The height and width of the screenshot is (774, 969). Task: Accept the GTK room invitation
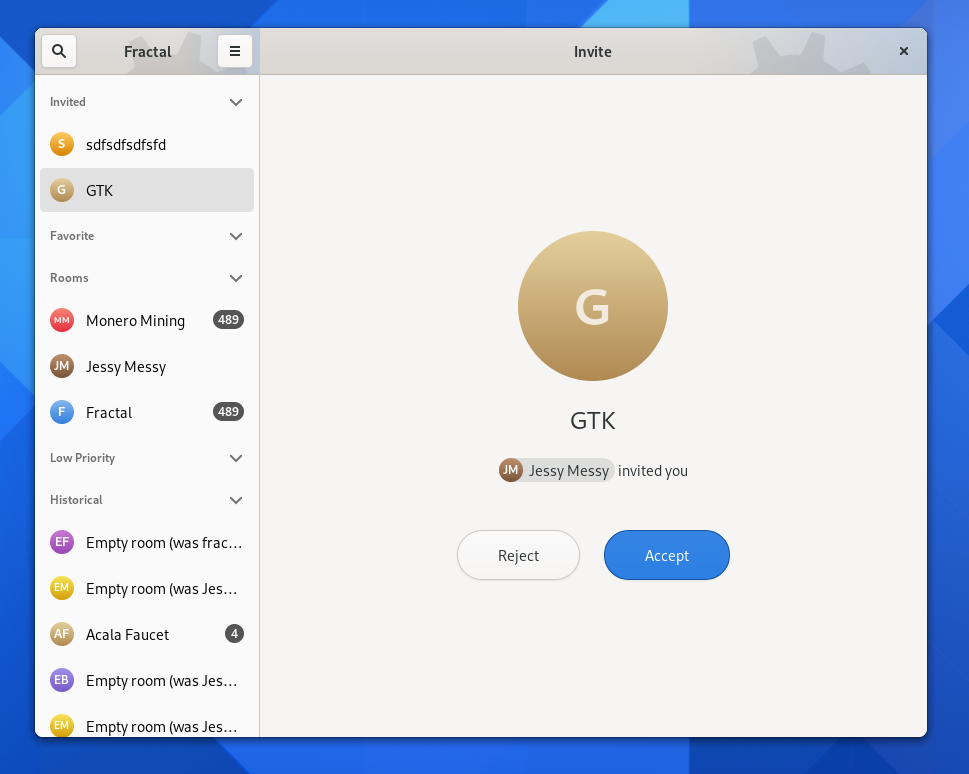(x=666, y=555)
